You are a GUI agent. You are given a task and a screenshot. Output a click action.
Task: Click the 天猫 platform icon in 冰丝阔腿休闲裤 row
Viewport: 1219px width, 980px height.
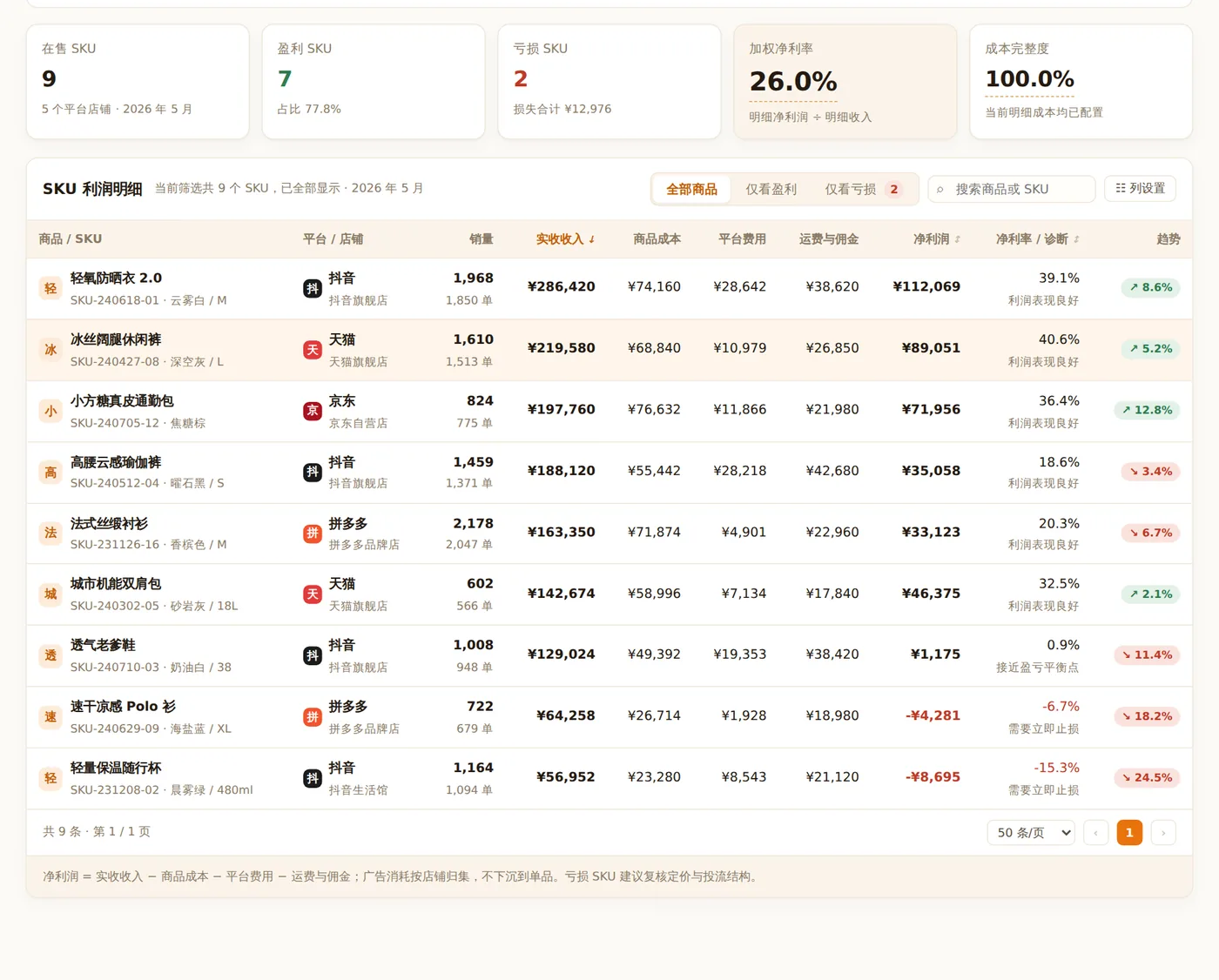[313, 350]
